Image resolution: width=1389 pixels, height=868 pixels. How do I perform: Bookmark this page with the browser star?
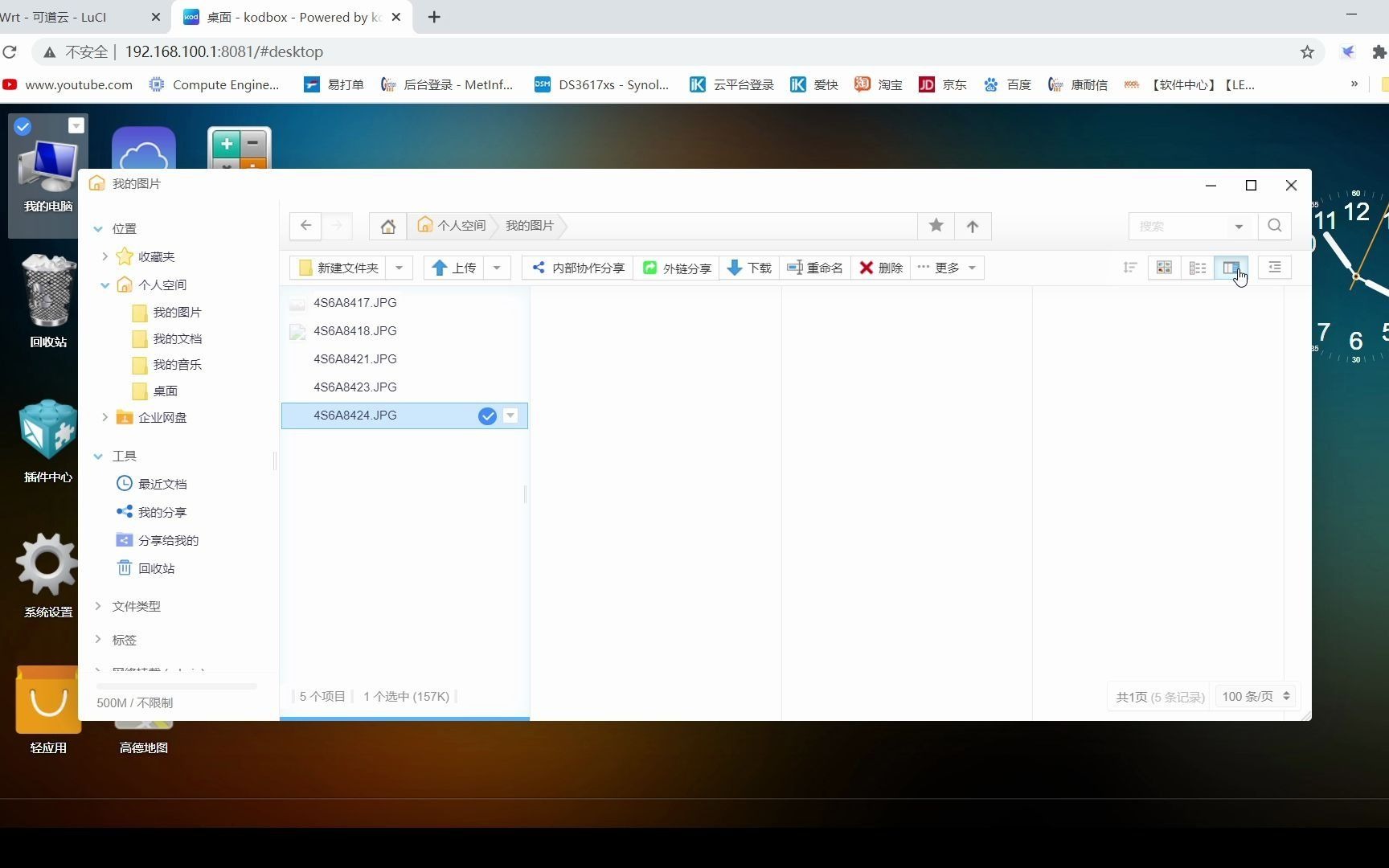click(x=1307, y=52)
